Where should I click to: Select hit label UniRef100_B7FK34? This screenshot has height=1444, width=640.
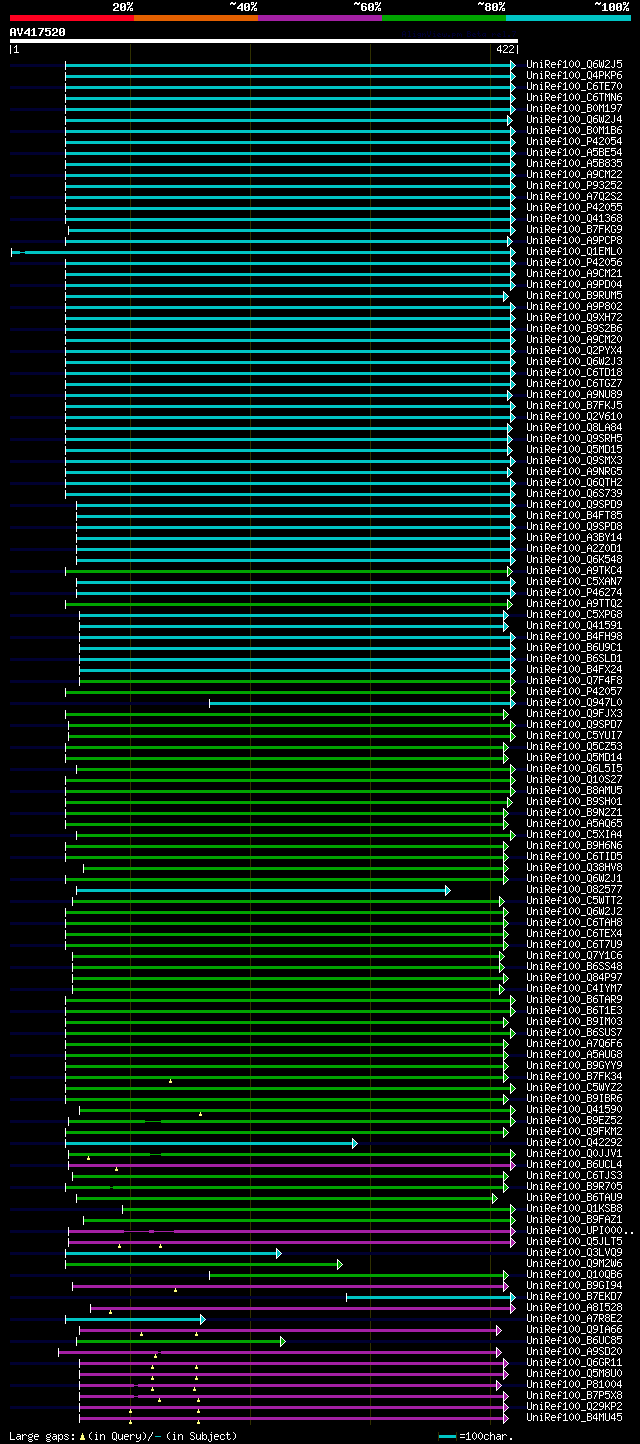(574, 1076)
